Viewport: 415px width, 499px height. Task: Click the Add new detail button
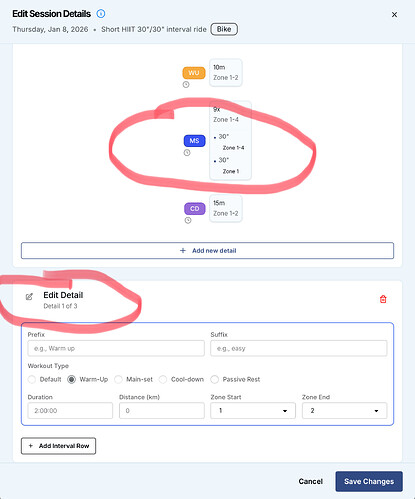point(207,250)
